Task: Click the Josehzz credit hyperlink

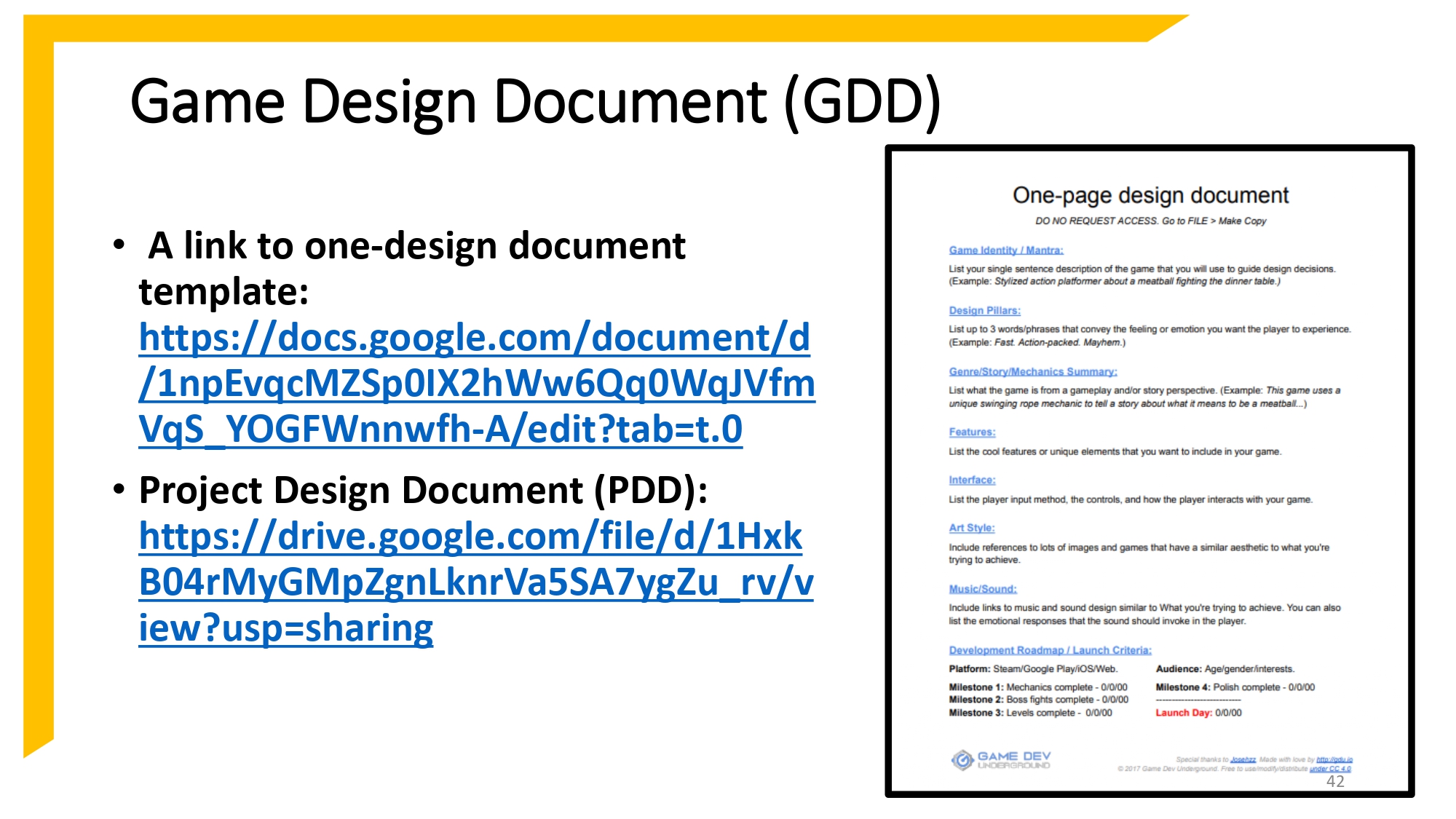Action: [1243, 759]
